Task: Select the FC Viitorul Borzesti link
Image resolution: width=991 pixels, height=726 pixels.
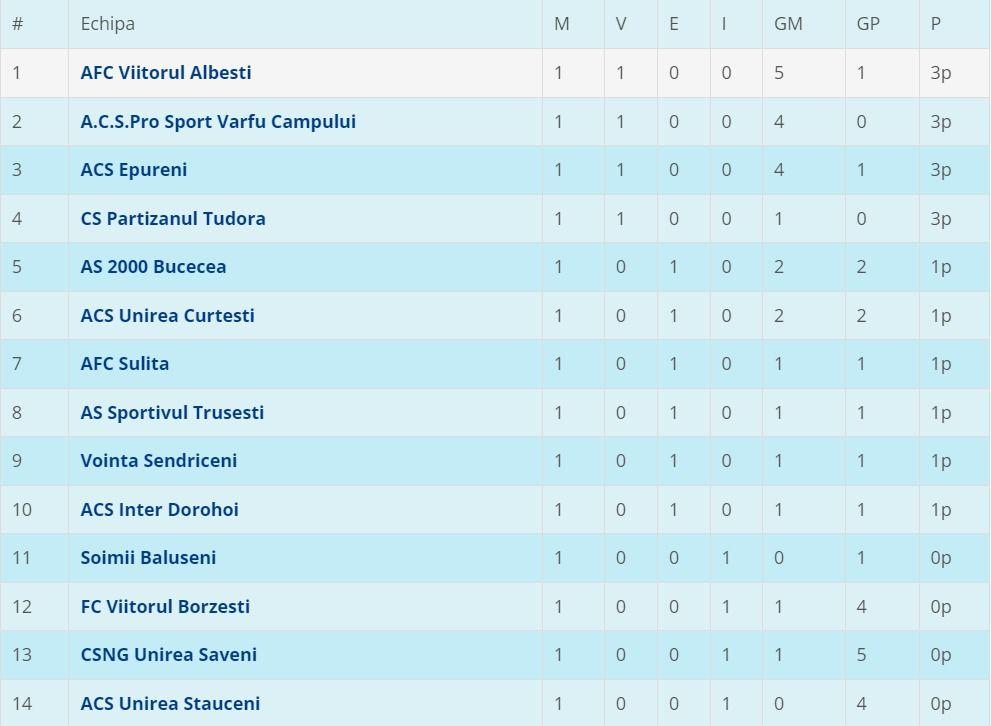Action: [165, 607]
